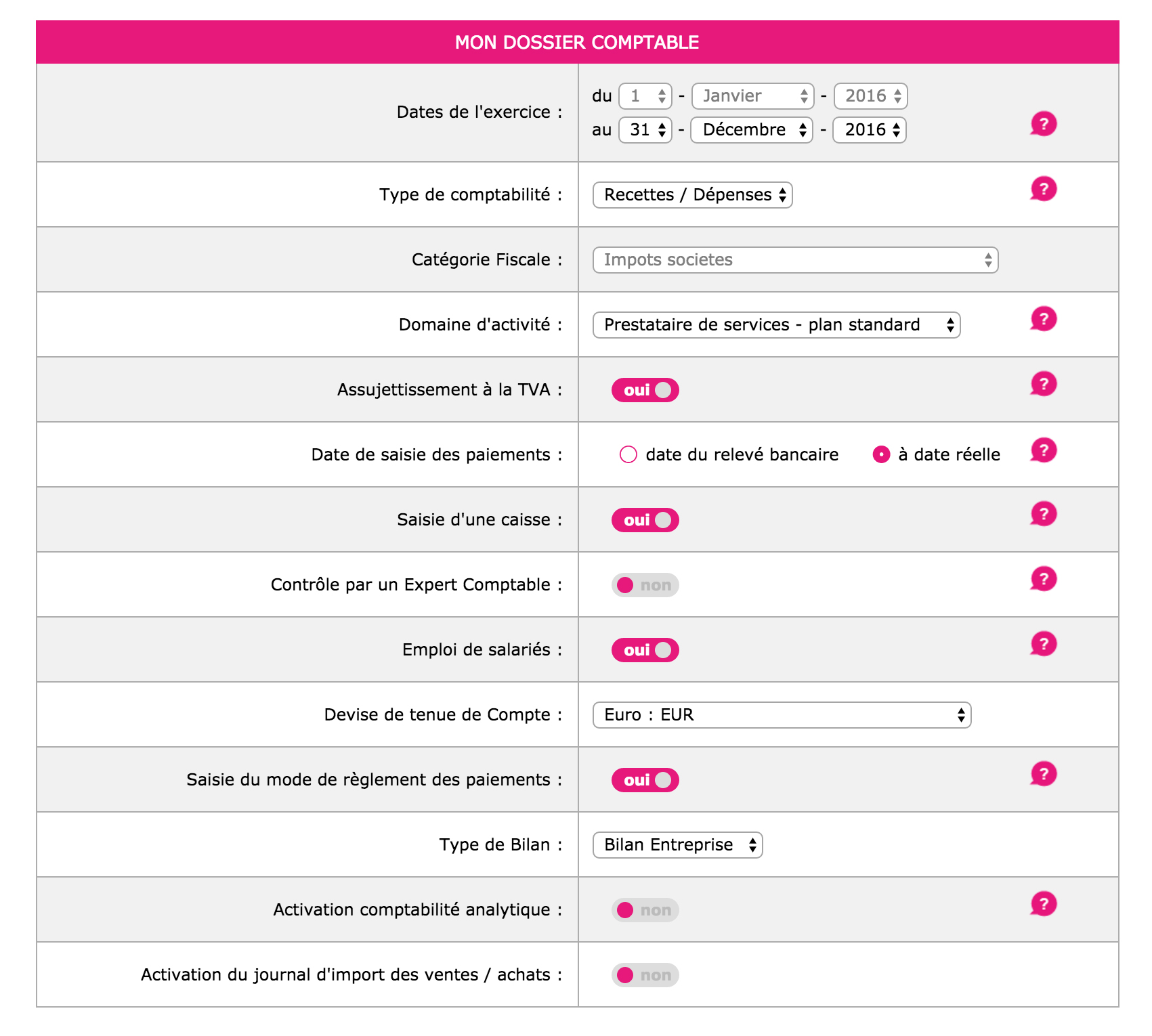View help for Date de saisie des paiements
Image resolution: width=1152 pixels, height=1036 pixels.
click(x=1043, y=450)
